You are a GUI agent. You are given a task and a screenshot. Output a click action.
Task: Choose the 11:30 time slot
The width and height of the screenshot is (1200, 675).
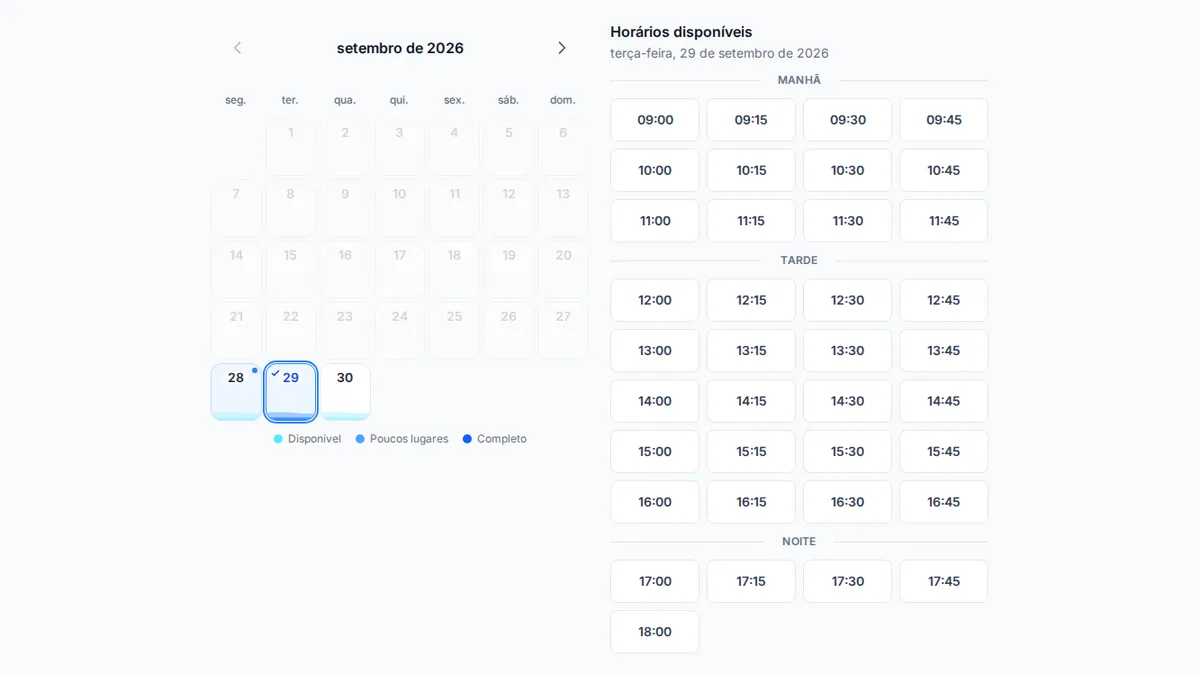point(848,221)
